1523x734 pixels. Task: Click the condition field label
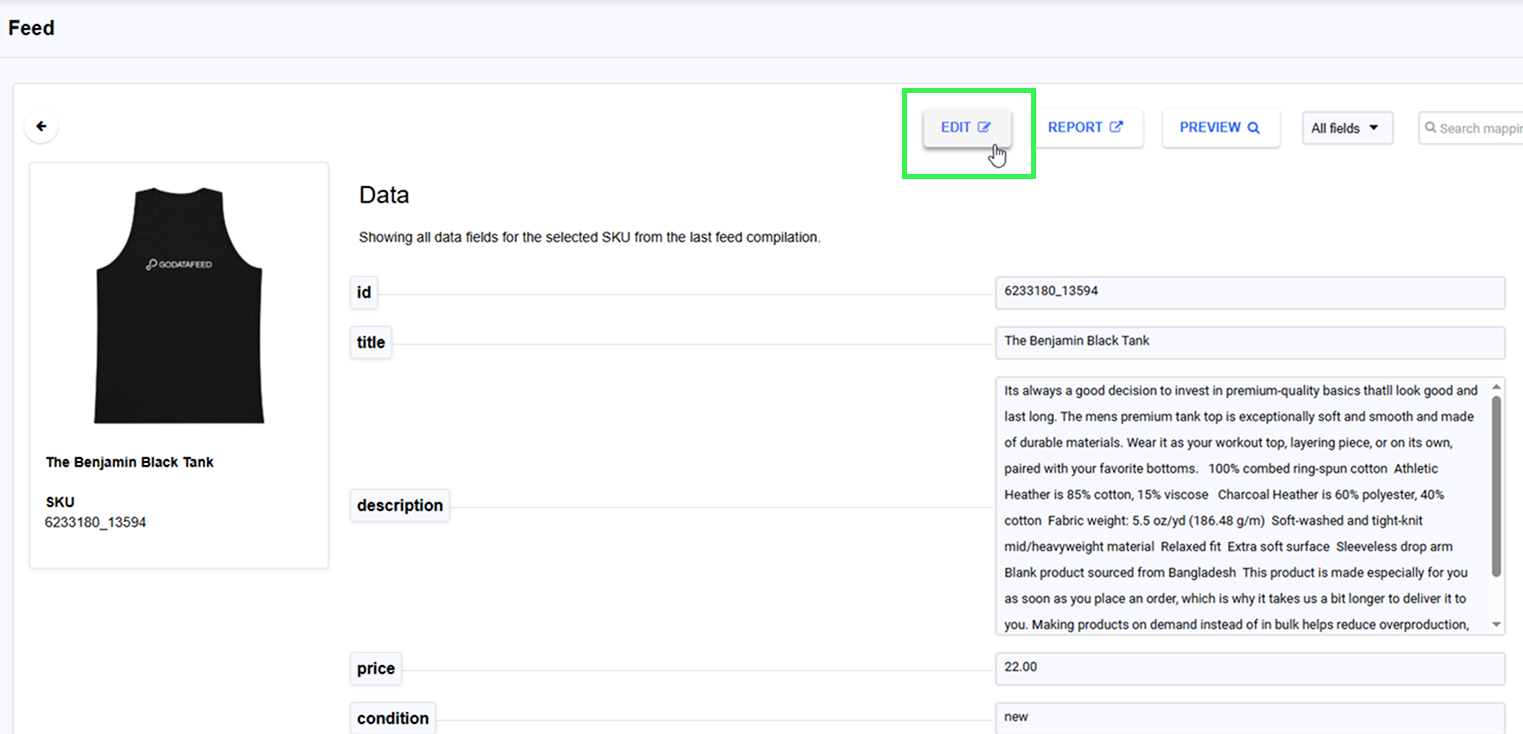392,718
